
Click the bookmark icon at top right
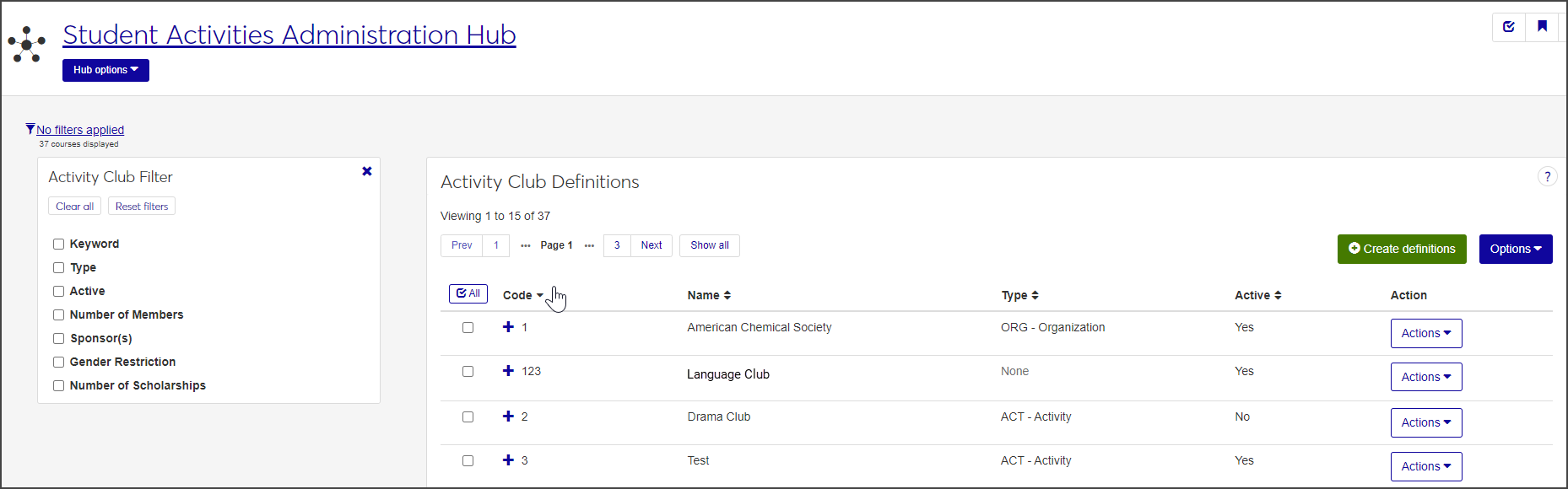pyautogui.click(x=1542, y=27)
